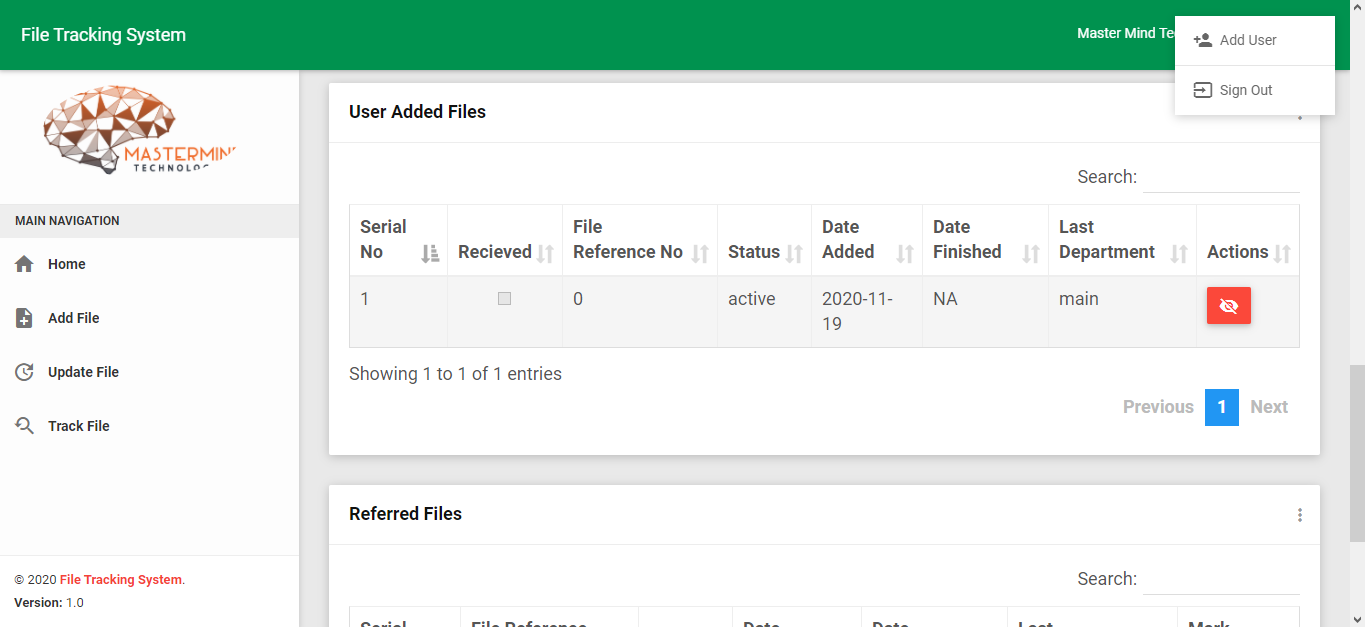Sort table by Serial No column
This screenshot has height=627, width=1365.
[398, 240]
